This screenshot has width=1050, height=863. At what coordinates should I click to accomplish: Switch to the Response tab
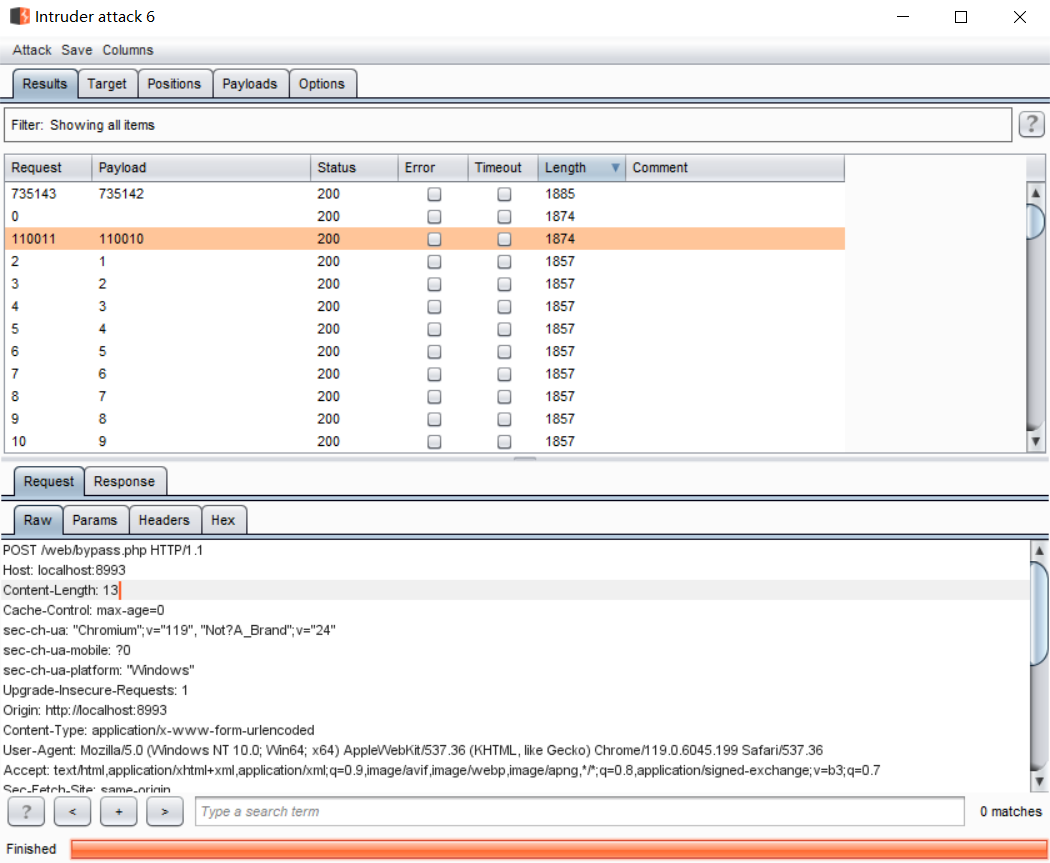124,481
